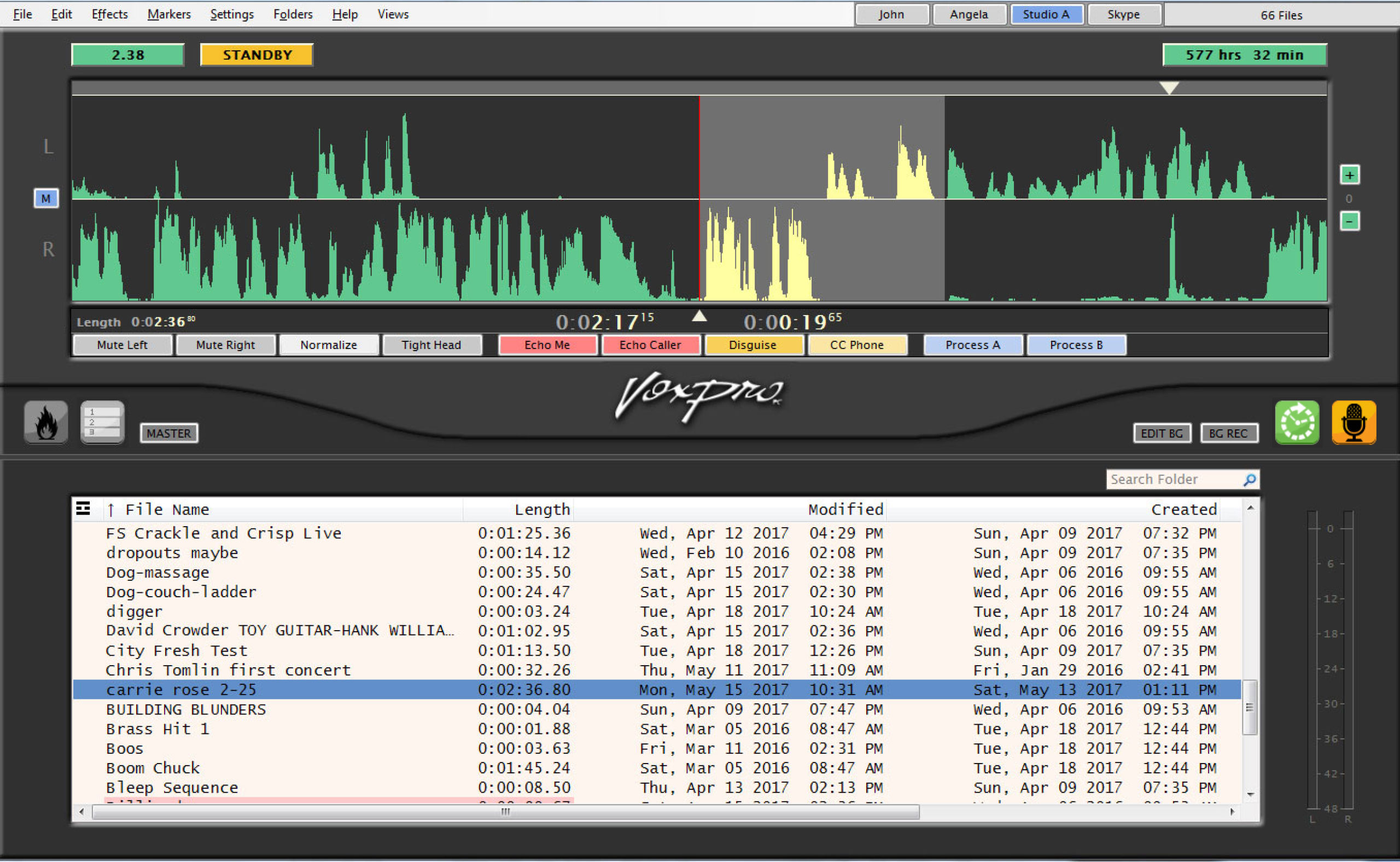The width and height of the screenshot is (1400, 862).
Task: Click the scroll left arrow in file list
Action: [81, 812]
